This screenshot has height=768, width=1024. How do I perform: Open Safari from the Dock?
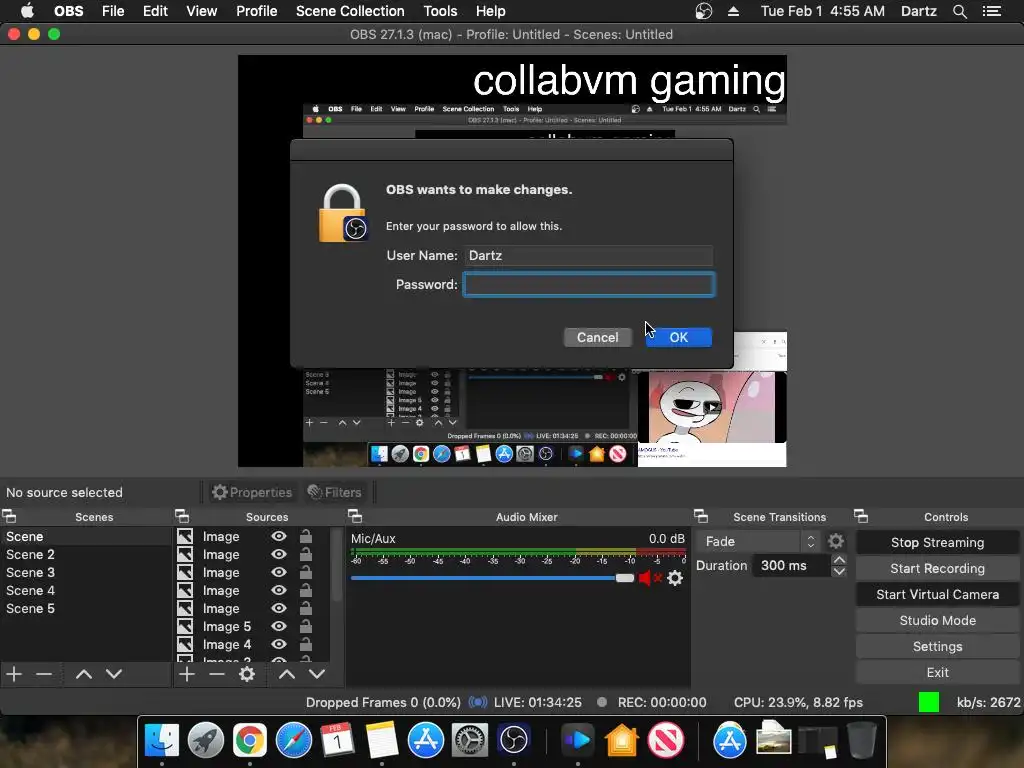(x=294, y=740)
